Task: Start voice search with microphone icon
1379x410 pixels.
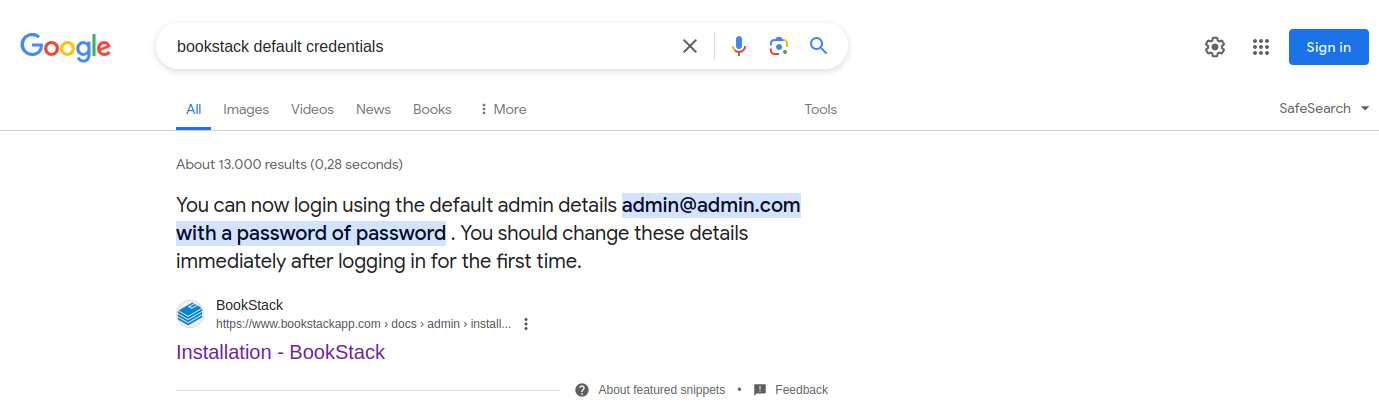Action: pyautogui.click(x=739, y=46)
